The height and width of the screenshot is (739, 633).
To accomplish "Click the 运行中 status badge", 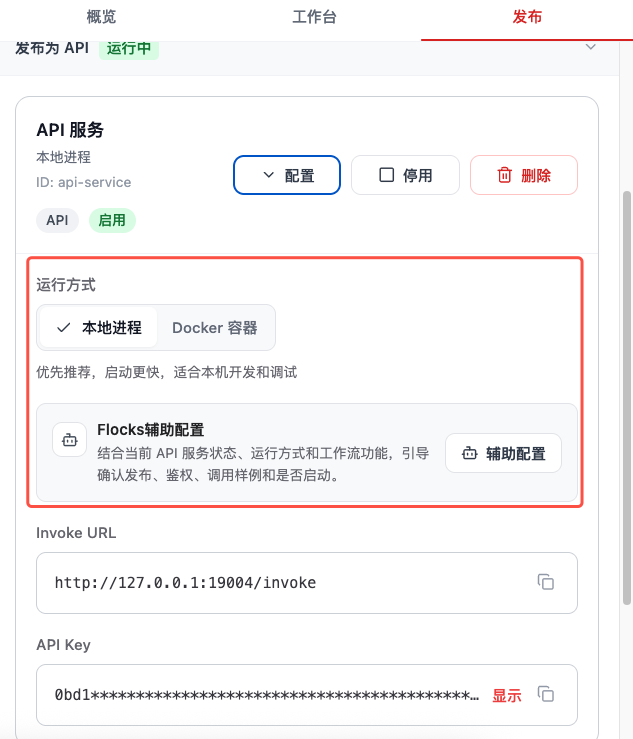I will pos(129,48).
